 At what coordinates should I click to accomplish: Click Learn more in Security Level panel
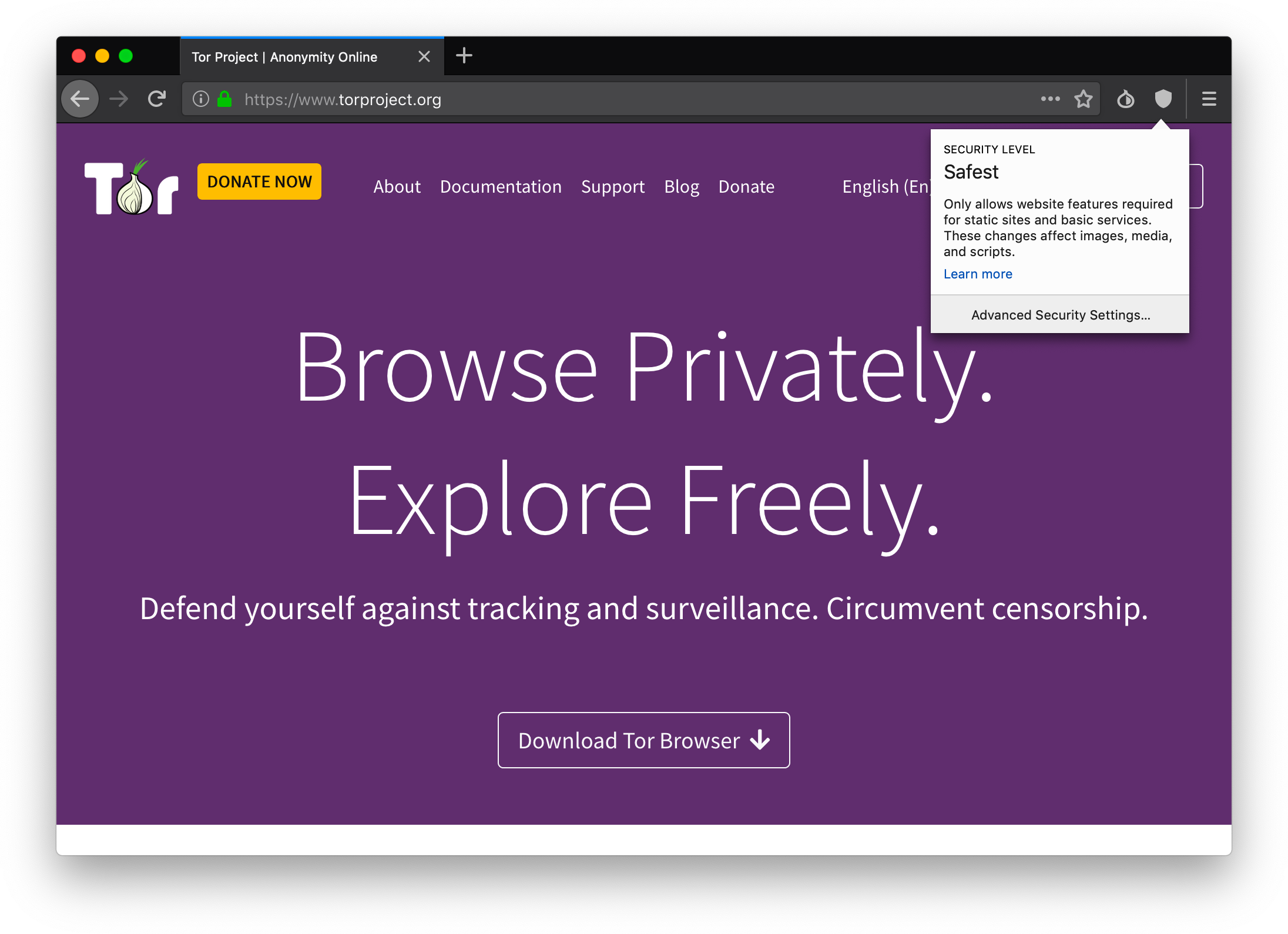click(978, 274)
